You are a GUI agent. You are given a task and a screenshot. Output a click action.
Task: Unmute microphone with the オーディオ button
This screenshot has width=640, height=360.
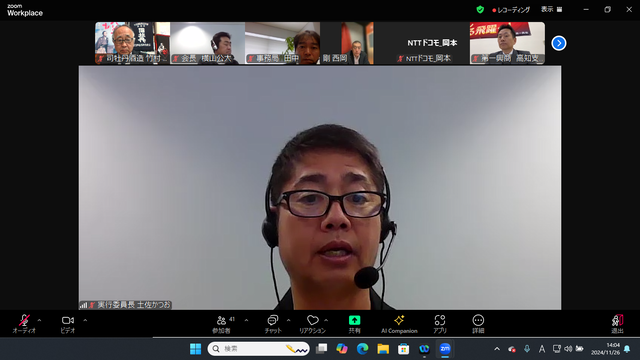click(x=24, y=324)
